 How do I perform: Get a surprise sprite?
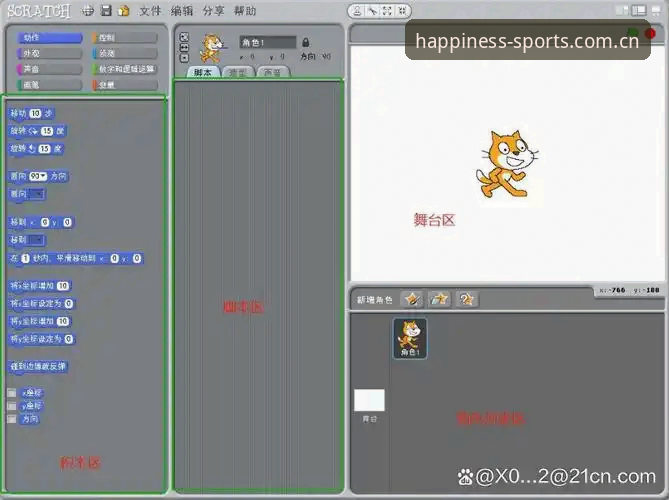pos(466,299)
